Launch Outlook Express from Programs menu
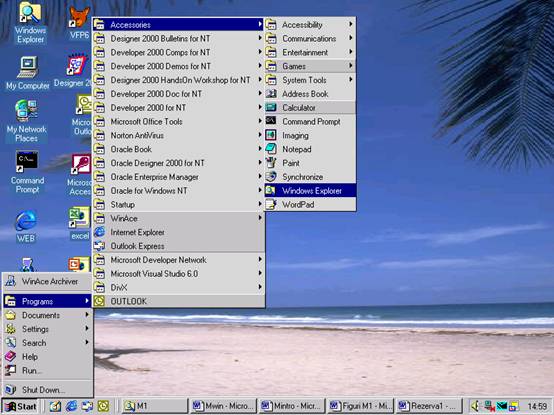This screenshot has height=415, width=554. point(178,246)
